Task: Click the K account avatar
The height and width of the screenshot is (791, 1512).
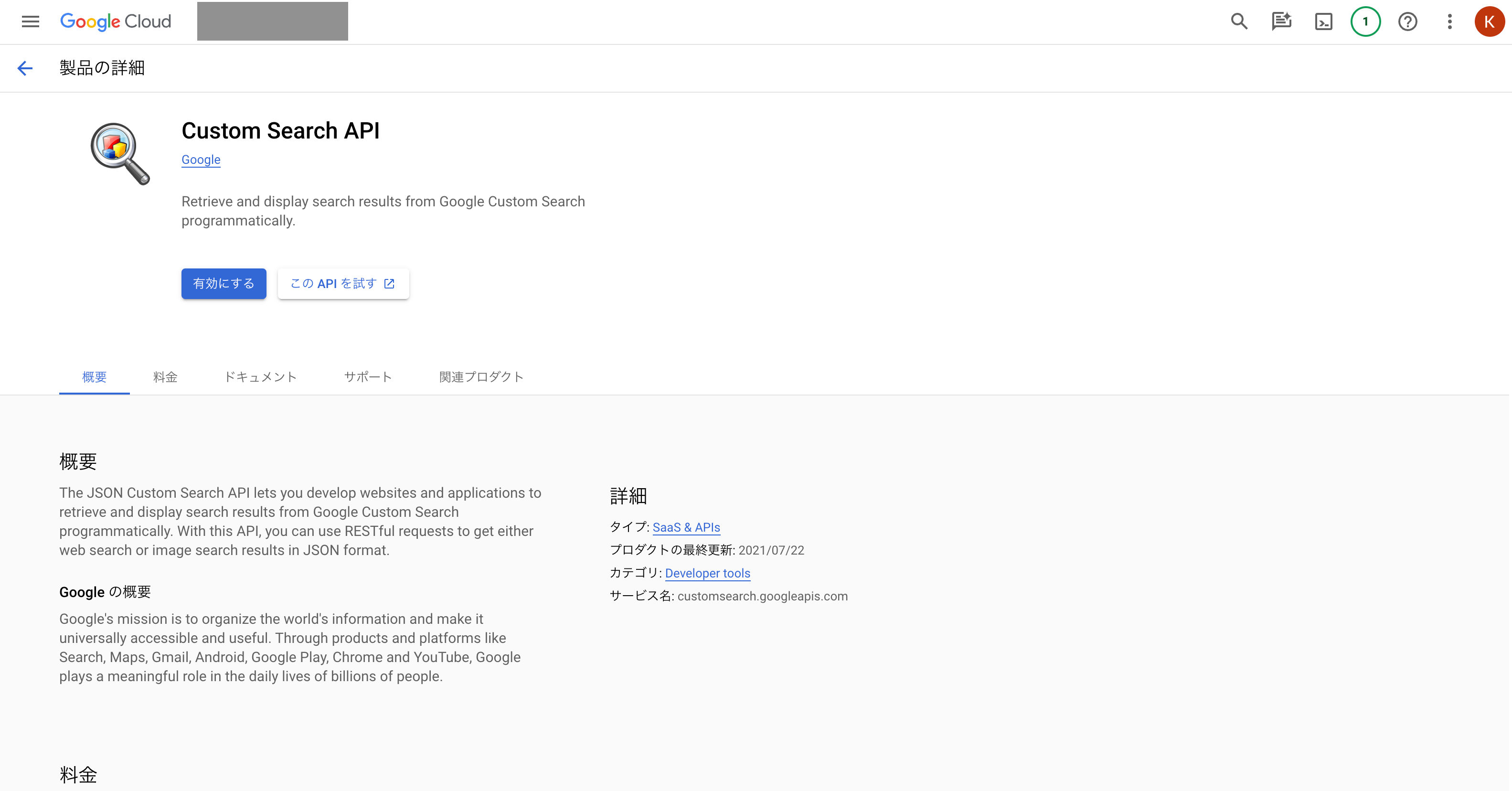Action: point(1489,21)
